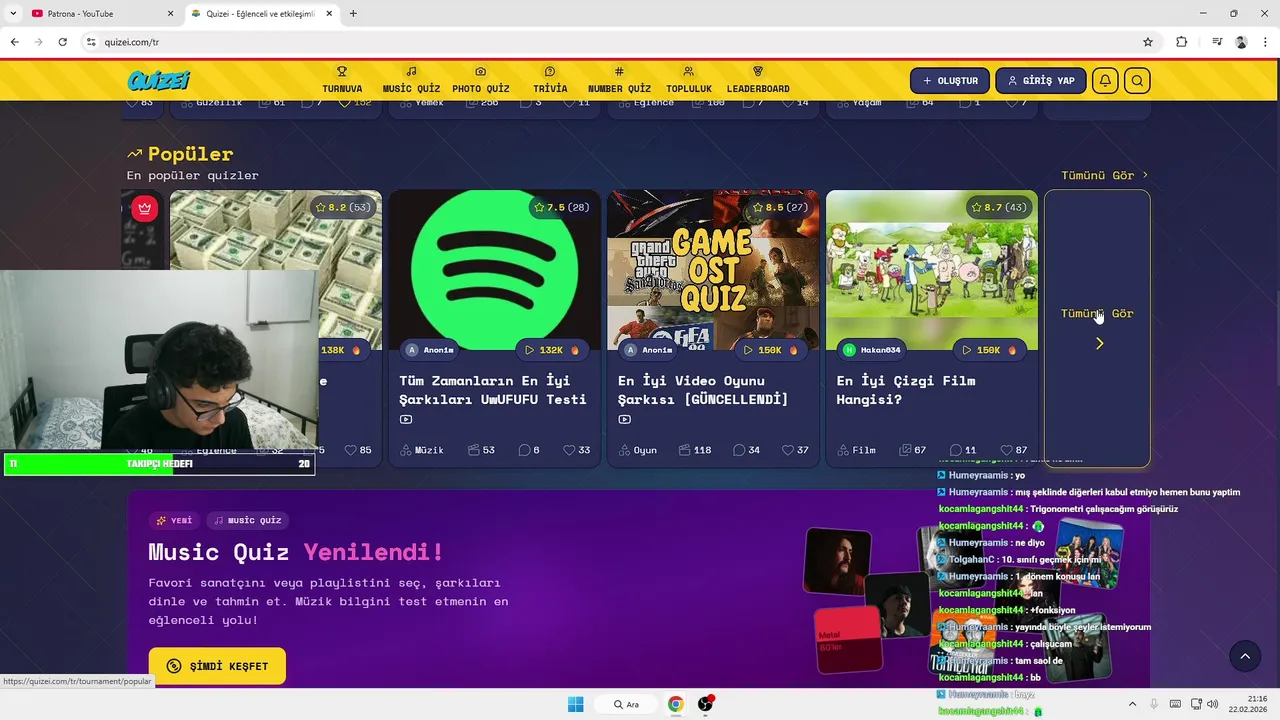Open Photo Quiz from navigation
The image size is (1280, 720).
coord(481,80)
